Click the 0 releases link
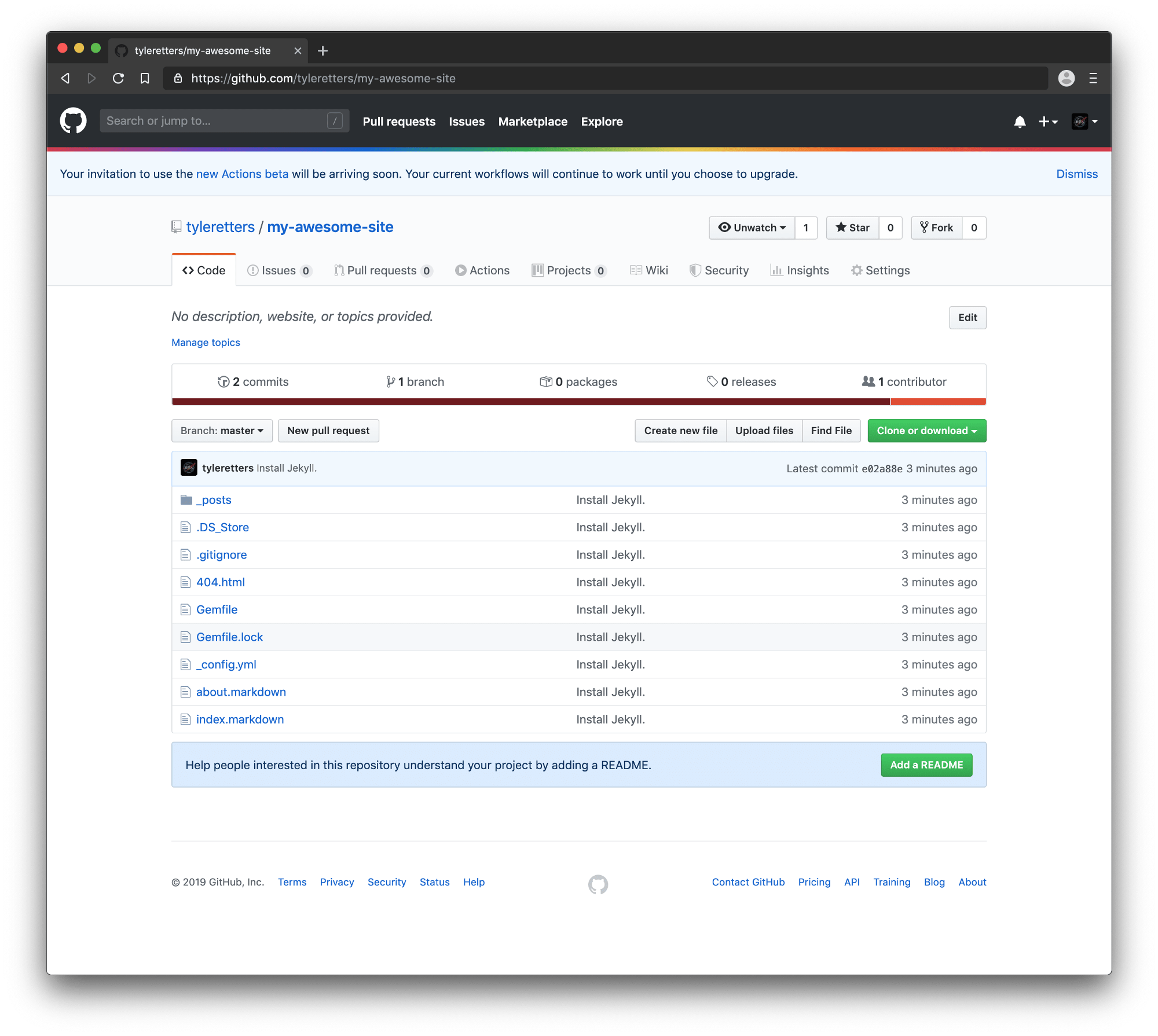Screen dimensions: 1158x1036 [741, 381]
